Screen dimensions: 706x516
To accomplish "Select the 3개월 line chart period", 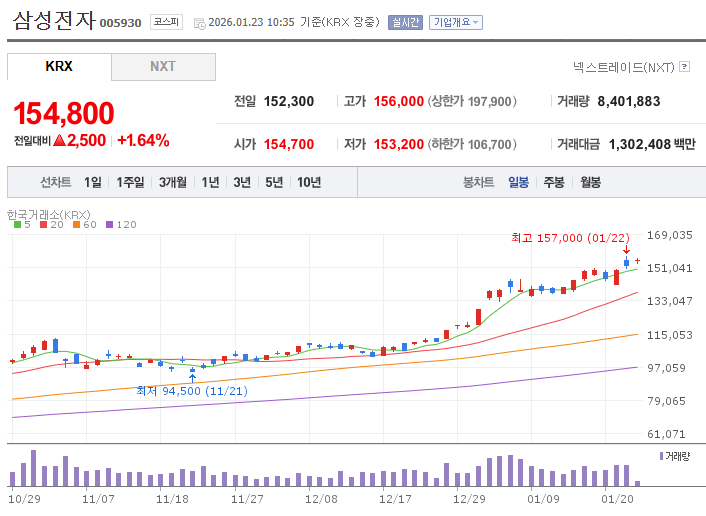I will (173, 182).
